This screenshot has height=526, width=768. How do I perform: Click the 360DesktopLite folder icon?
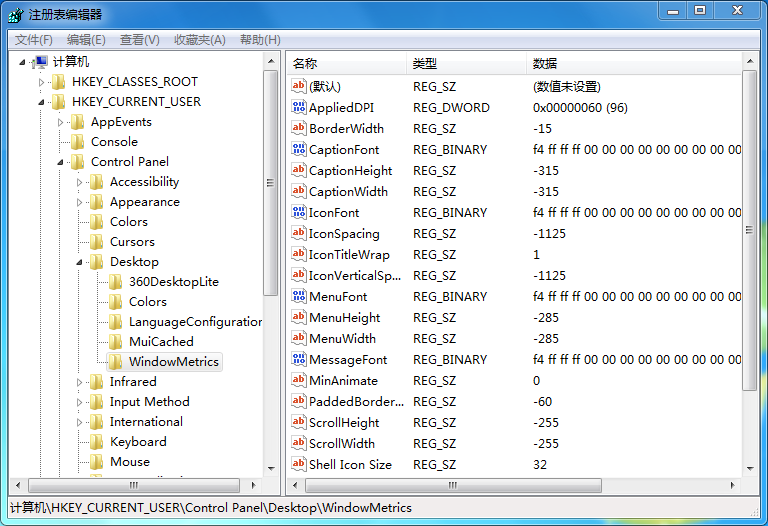tap(116, 282)
